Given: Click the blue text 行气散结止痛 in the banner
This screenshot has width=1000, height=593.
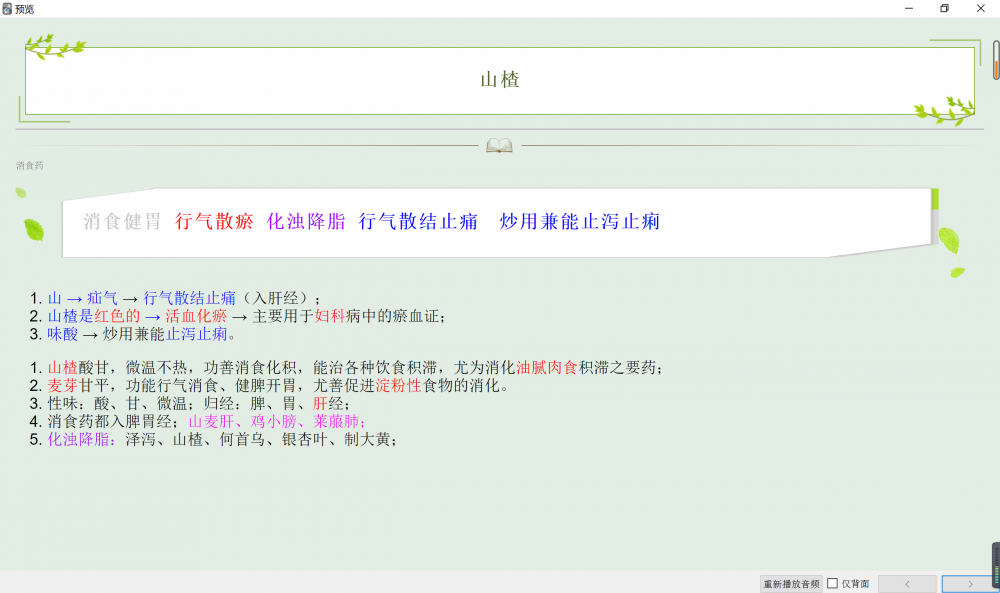Looking at the screenshot, I should pyautogui.click(x=418, y=221).
